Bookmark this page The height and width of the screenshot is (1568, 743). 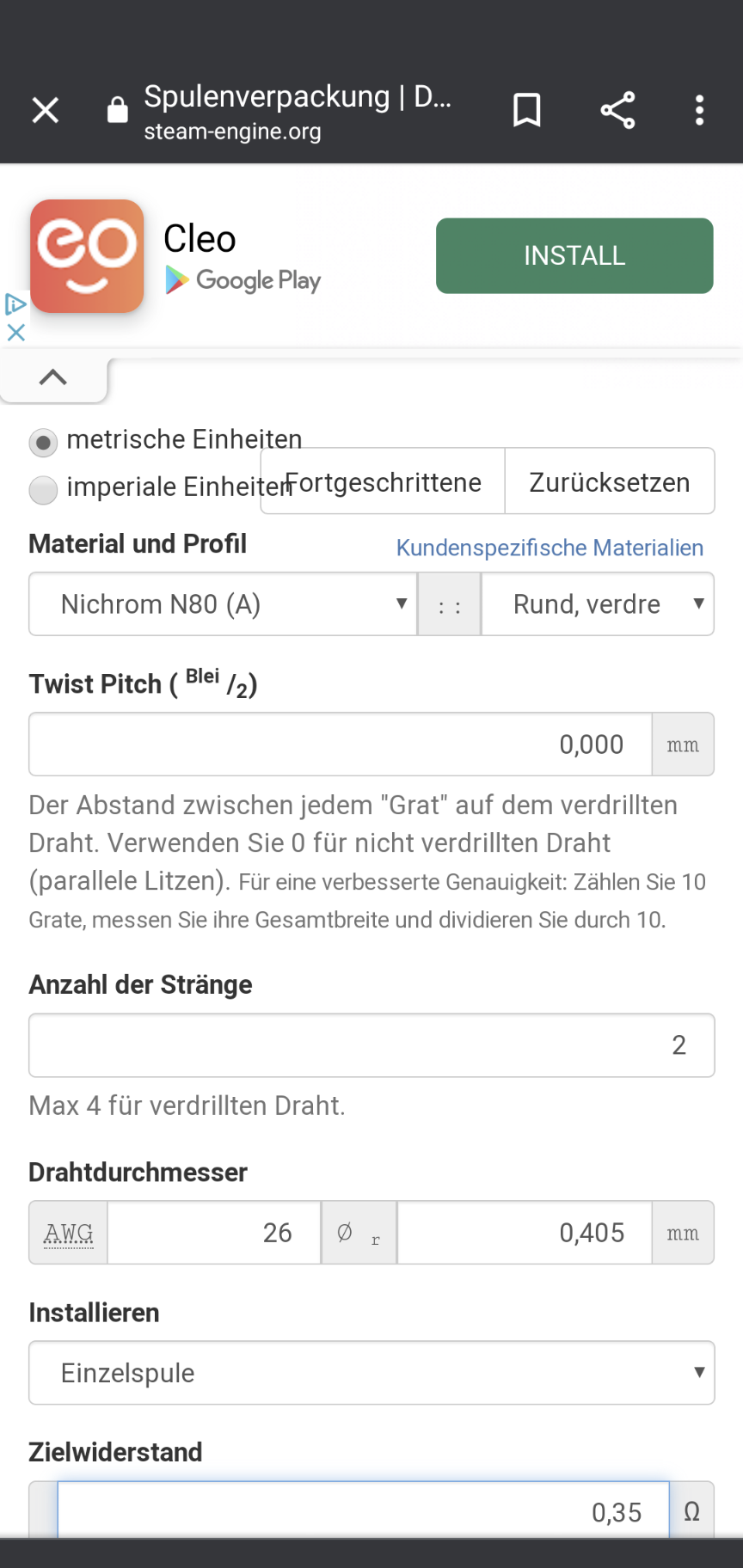pos(526,110)
